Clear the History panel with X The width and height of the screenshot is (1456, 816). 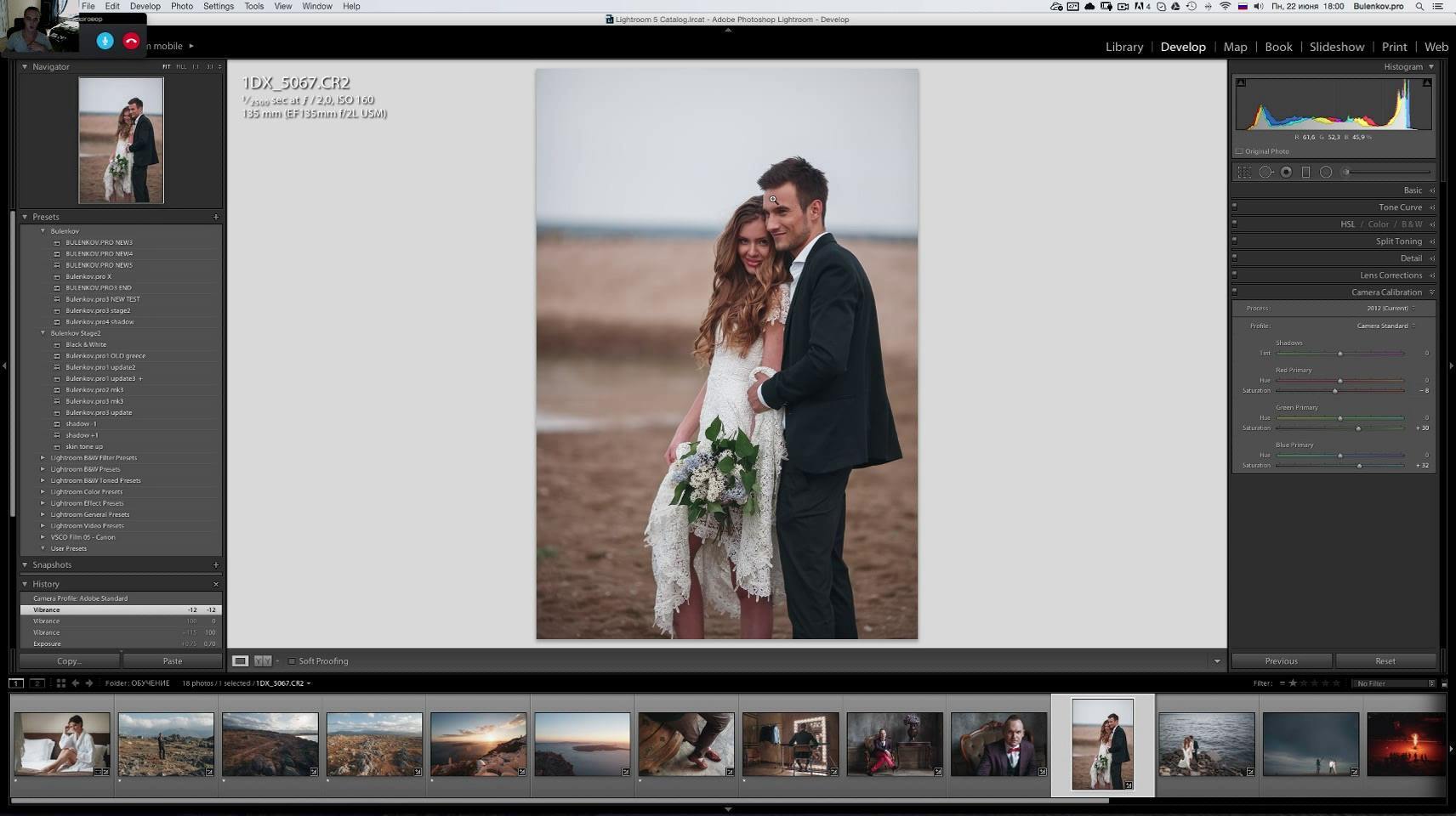pyautogui.click(x=216, y=584)
